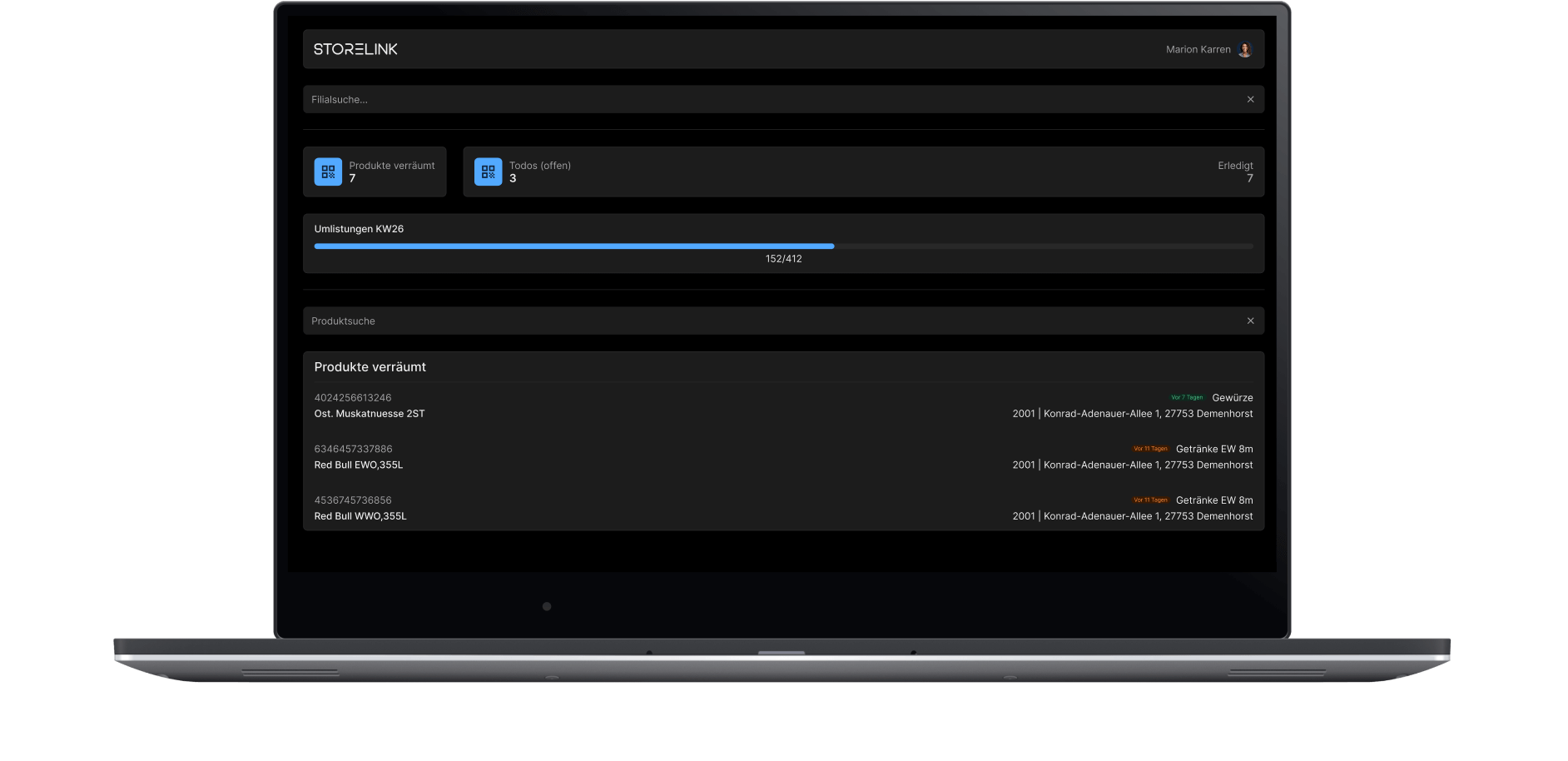This screenshot has height=761, width=1568.
Task: Click the 152/412 progress count
Action: 783,259
